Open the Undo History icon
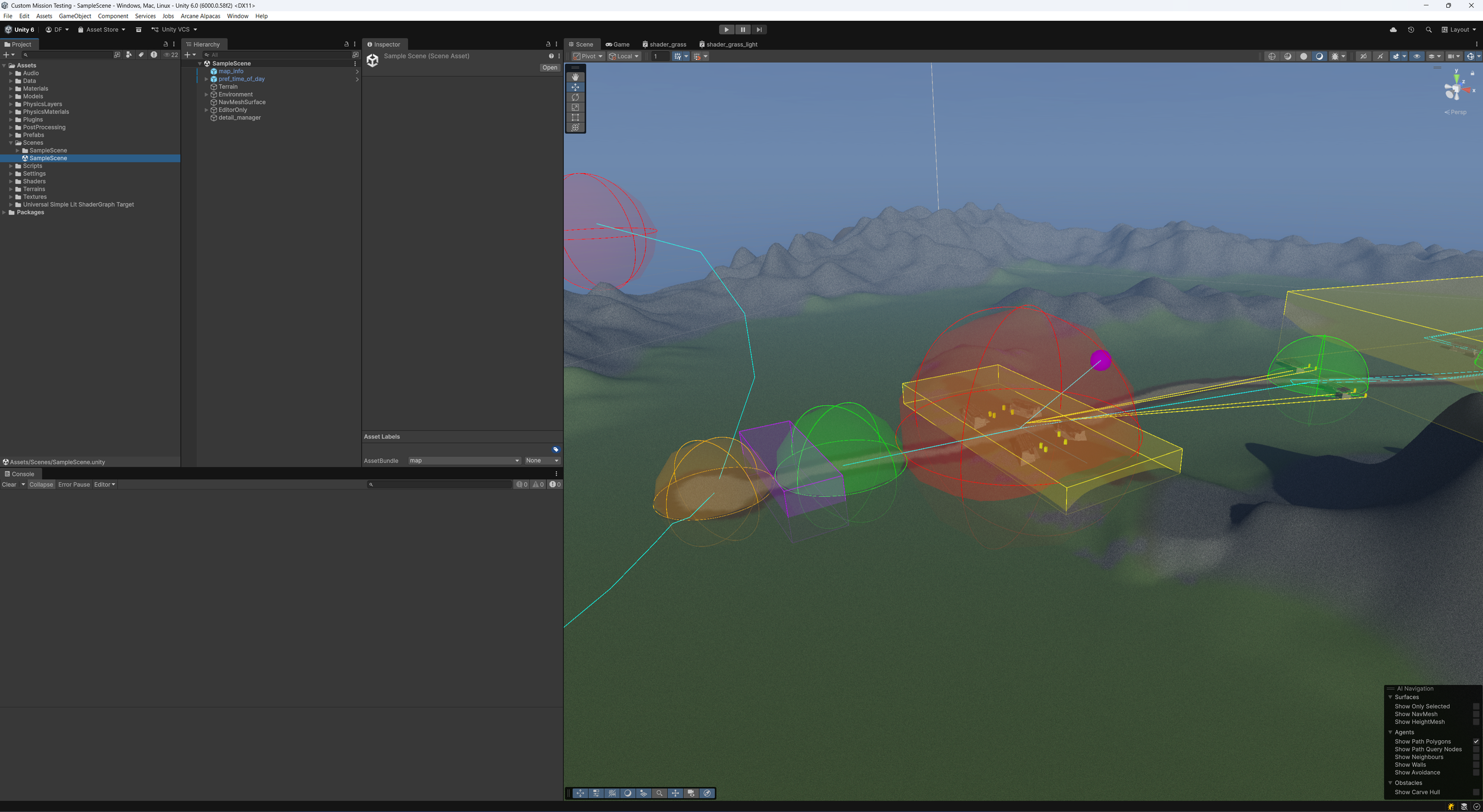 tap(1411, 30)
